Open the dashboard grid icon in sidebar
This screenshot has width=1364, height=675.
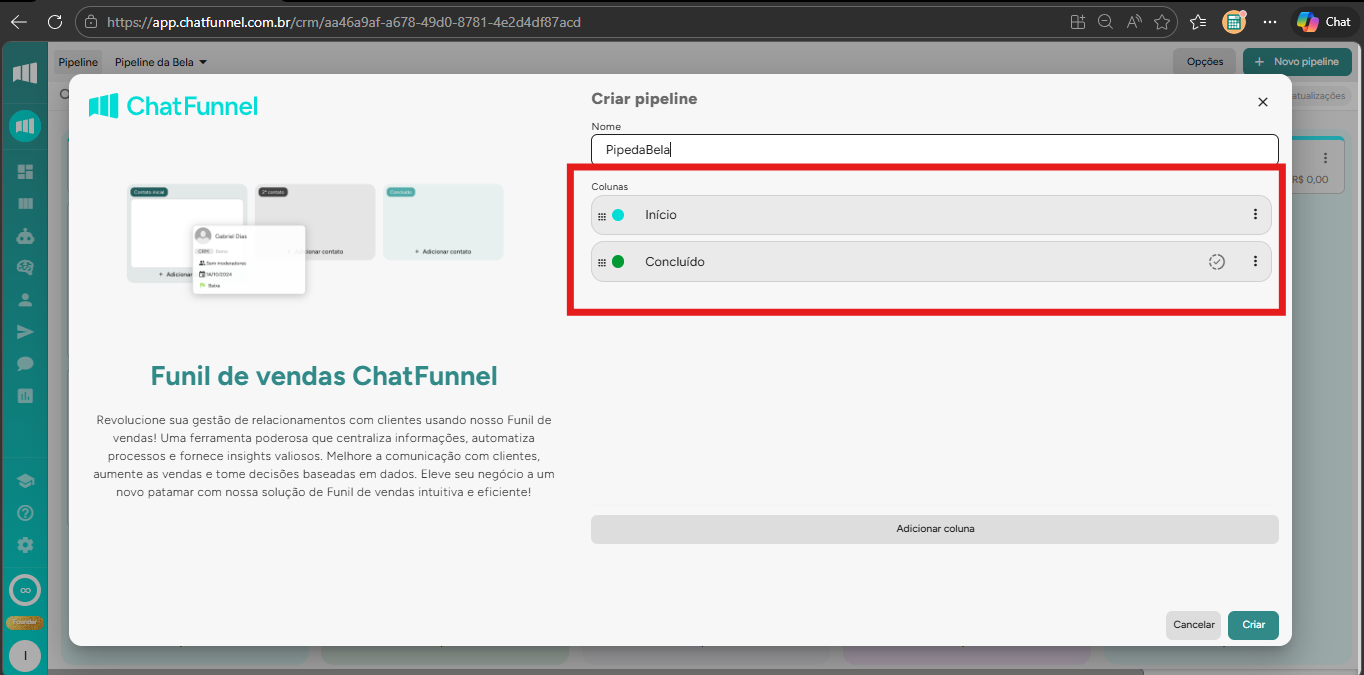point(25,172)
